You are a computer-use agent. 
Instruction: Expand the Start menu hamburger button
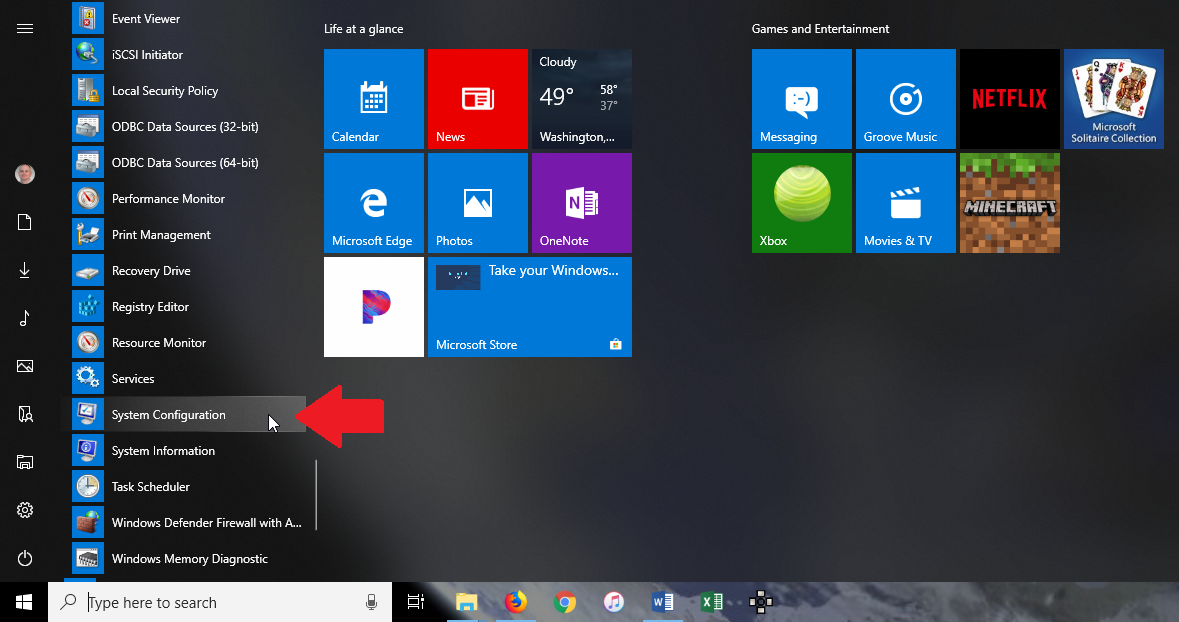point(25,29)
